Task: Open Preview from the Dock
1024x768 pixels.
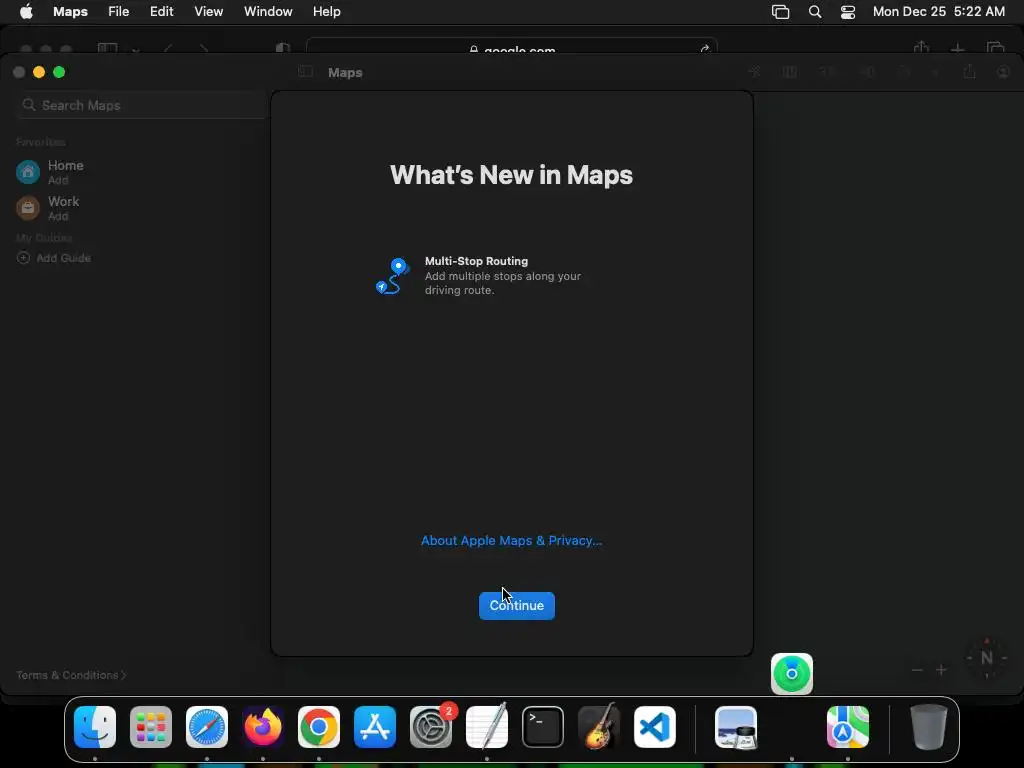Action: pyautogui.click(x=736, y=727)
